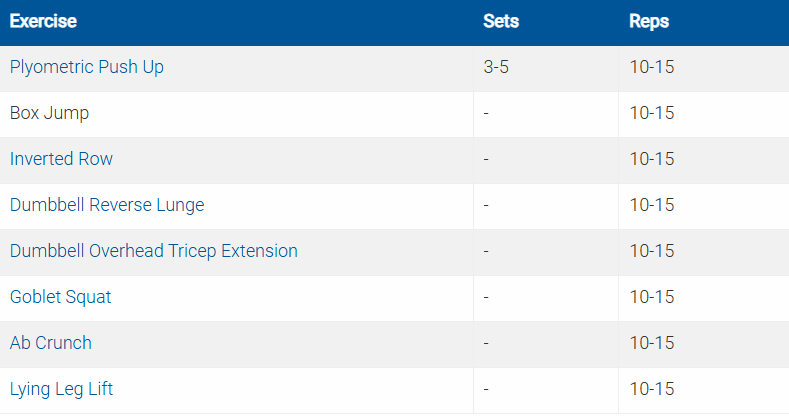Click the Sets column header

click(x=501, y=21)
